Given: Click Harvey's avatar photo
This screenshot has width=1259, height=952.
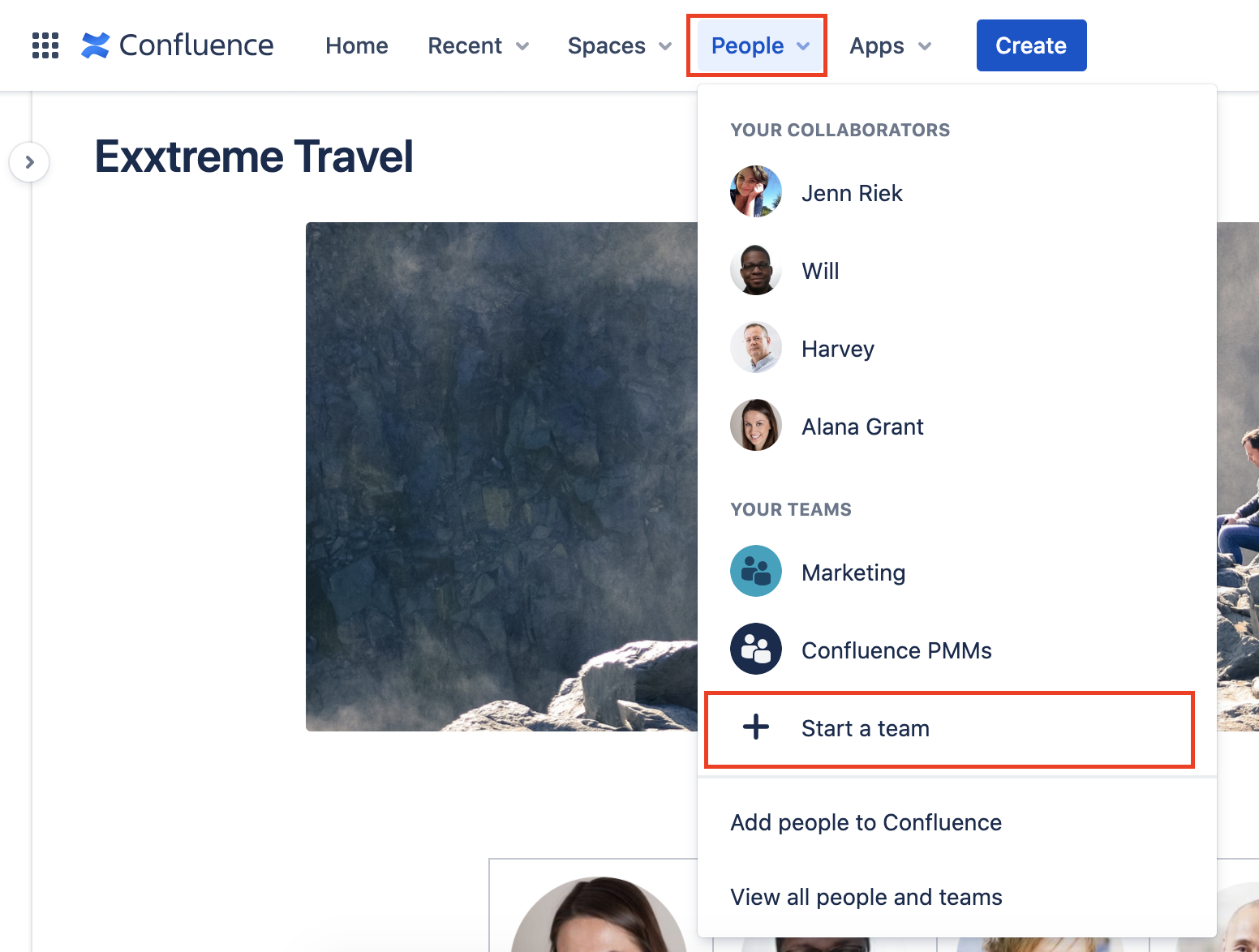Looking at the screenshot, I should pyautogui.click(x=756, y=347).
